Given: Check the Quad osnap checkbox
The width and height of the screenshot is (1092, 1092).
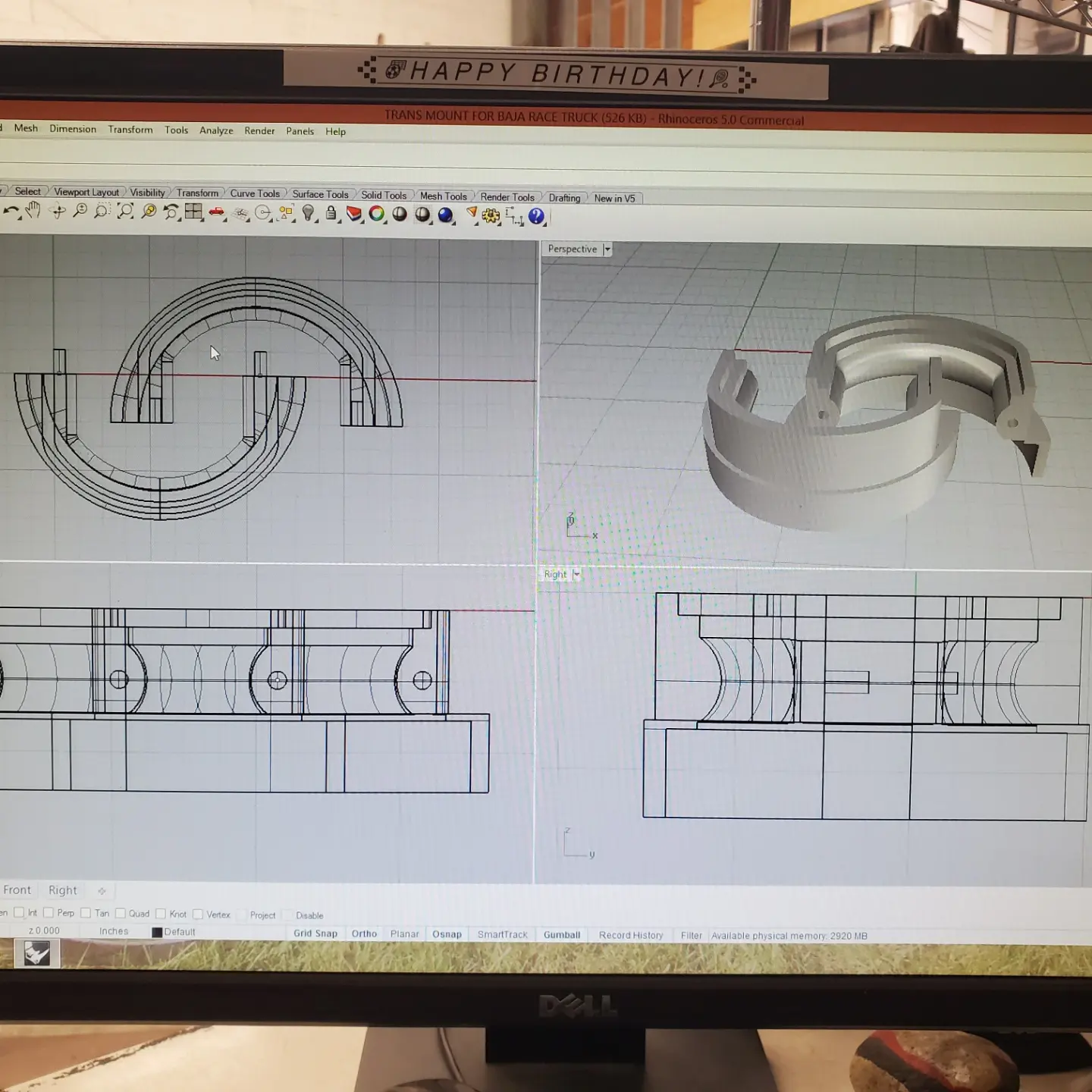Looking at the screenshot, I should 120,913.
